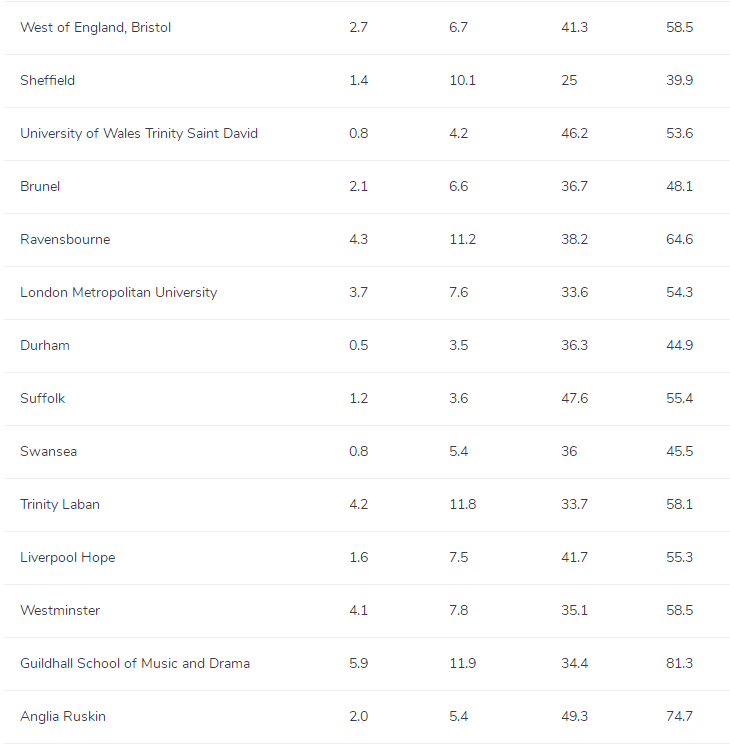The width and height of the screenshot is (730, 745).
Task: Click the West of England, Bristol row name
Action: [x=95, y=27]
